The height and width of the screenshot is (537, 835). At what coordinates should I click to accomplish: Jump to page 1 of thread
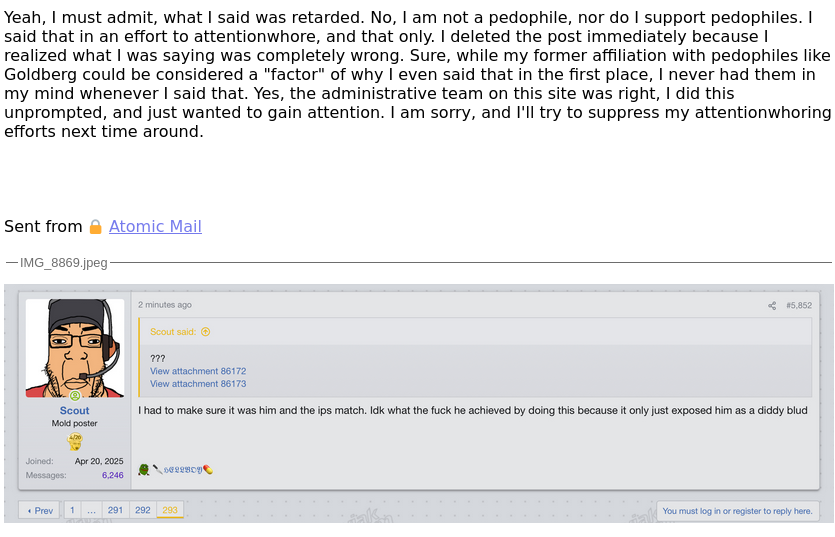tap(72, 510)
